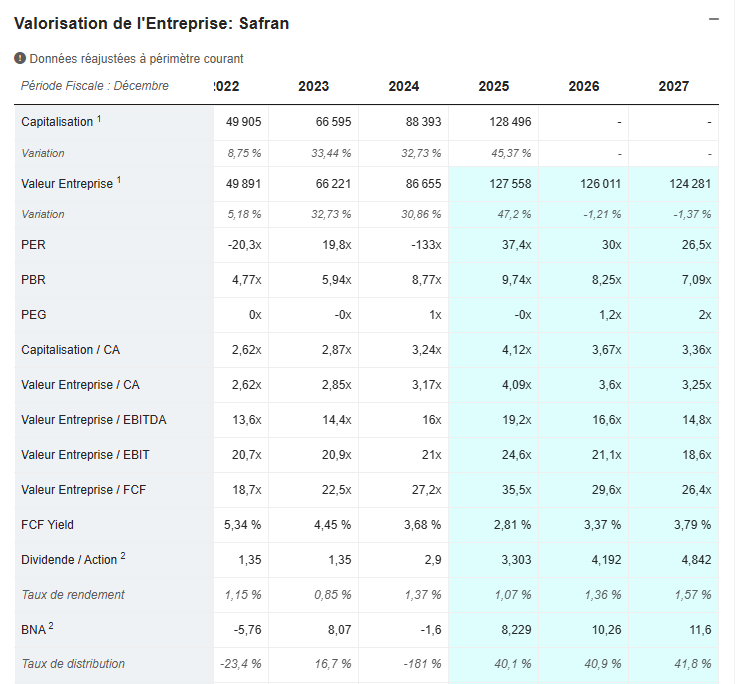Select the Période Fiscale : Décembre header
Image resolution: width=735 pixels, height=684 pixels.
point(95,86)
